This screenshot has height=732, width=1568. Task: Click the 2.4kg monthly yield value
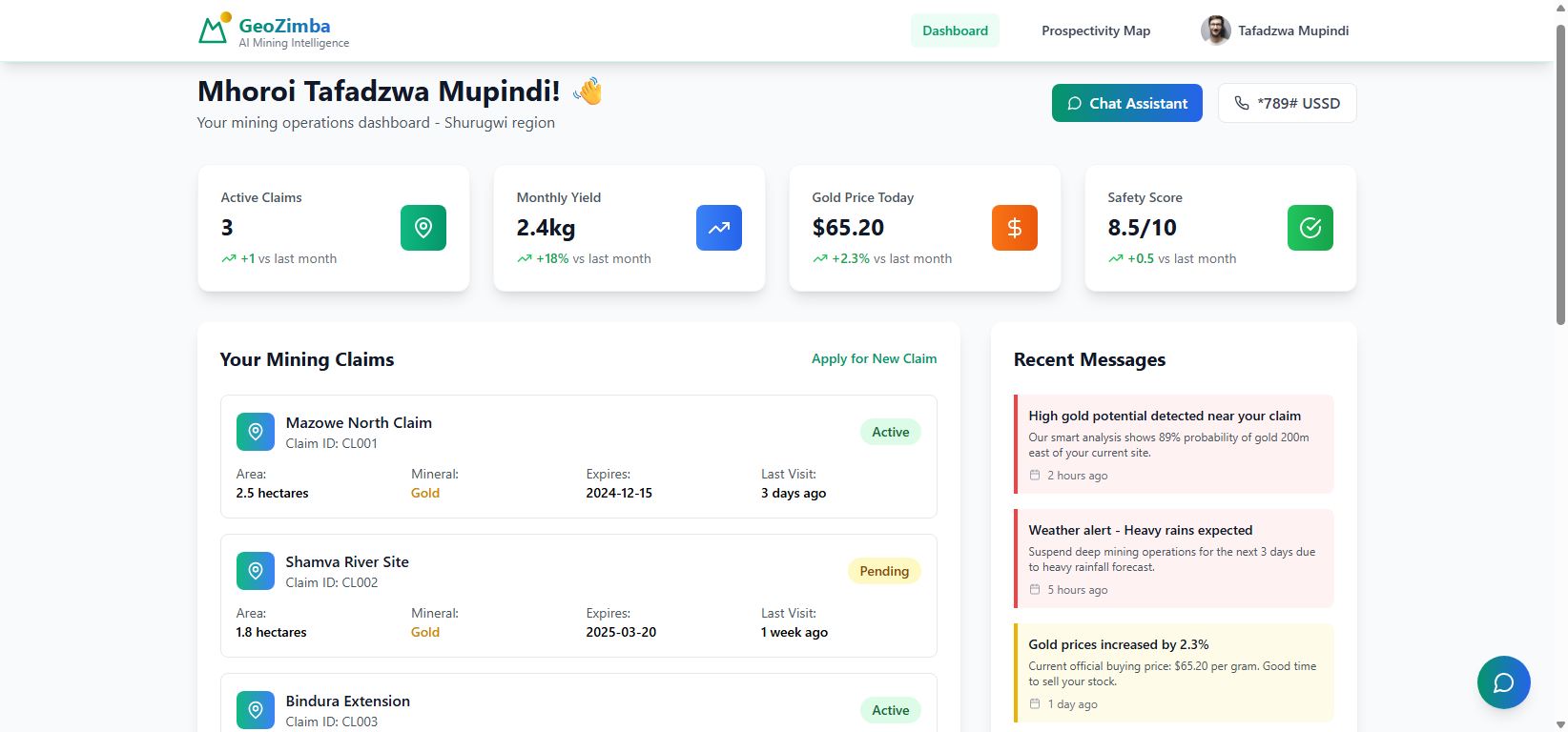tap(546, 228)
